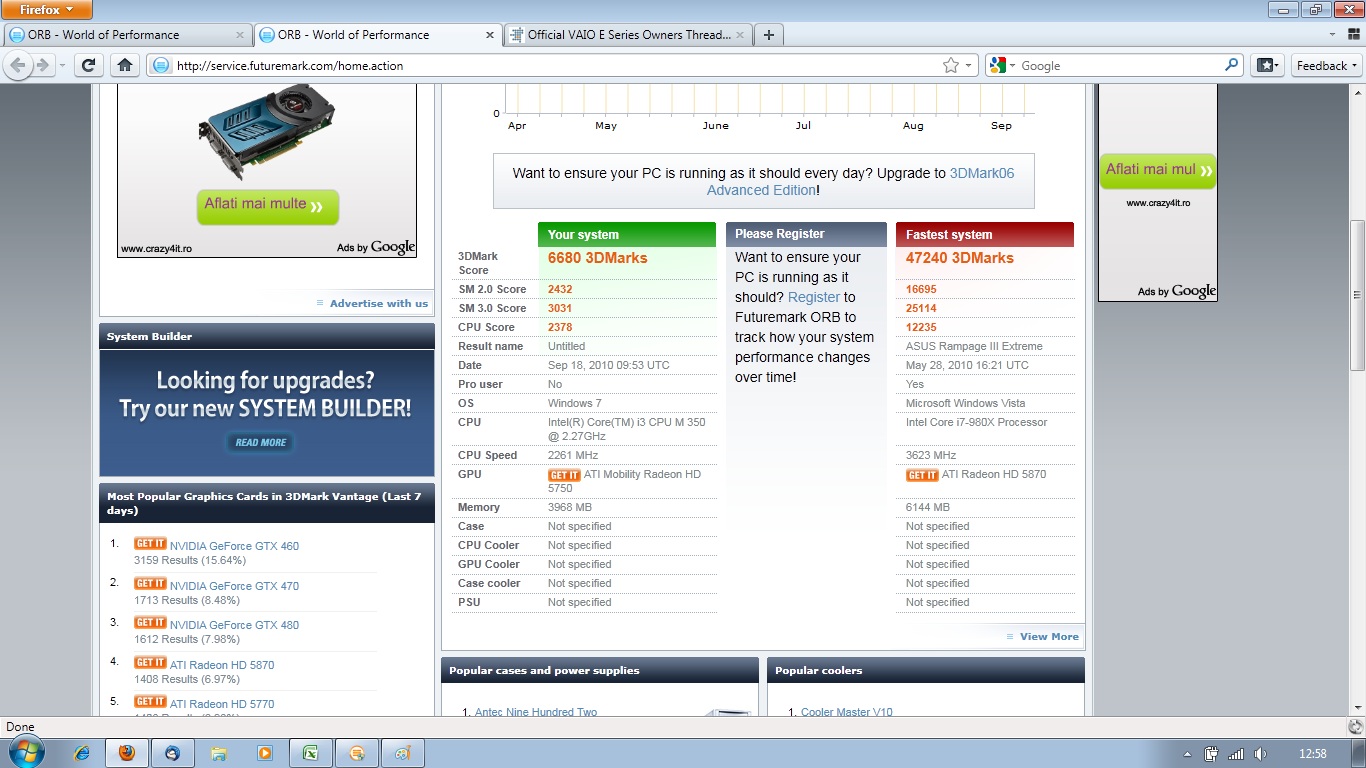Viewport: 1366px width, 768px height.
Task: Click GET IT badge next to GeForce GTX 460
Action: (150, 544)
